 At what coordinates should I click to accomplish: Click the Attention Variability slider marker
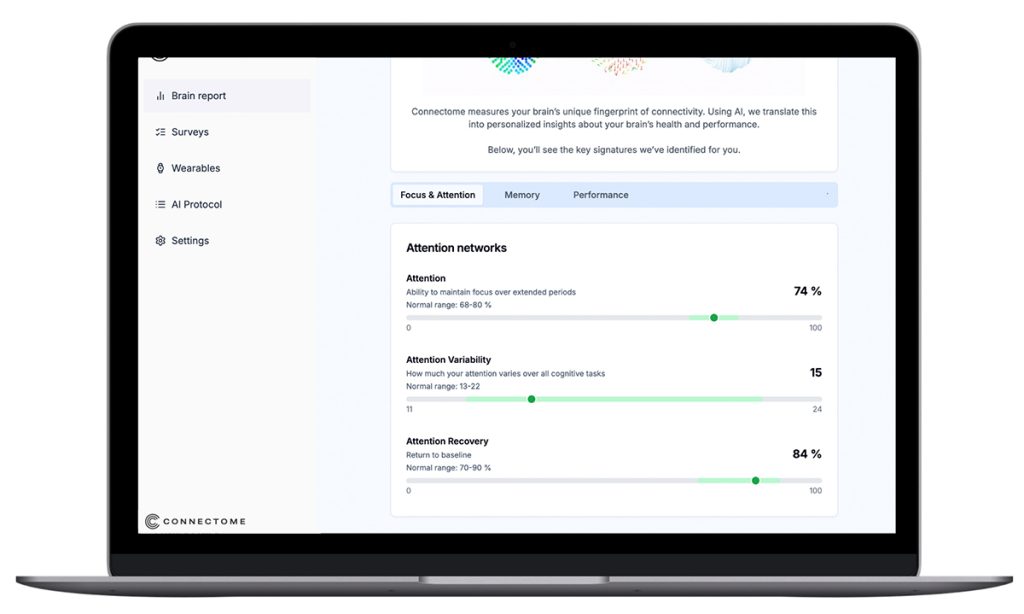click(x=531, y=399)
